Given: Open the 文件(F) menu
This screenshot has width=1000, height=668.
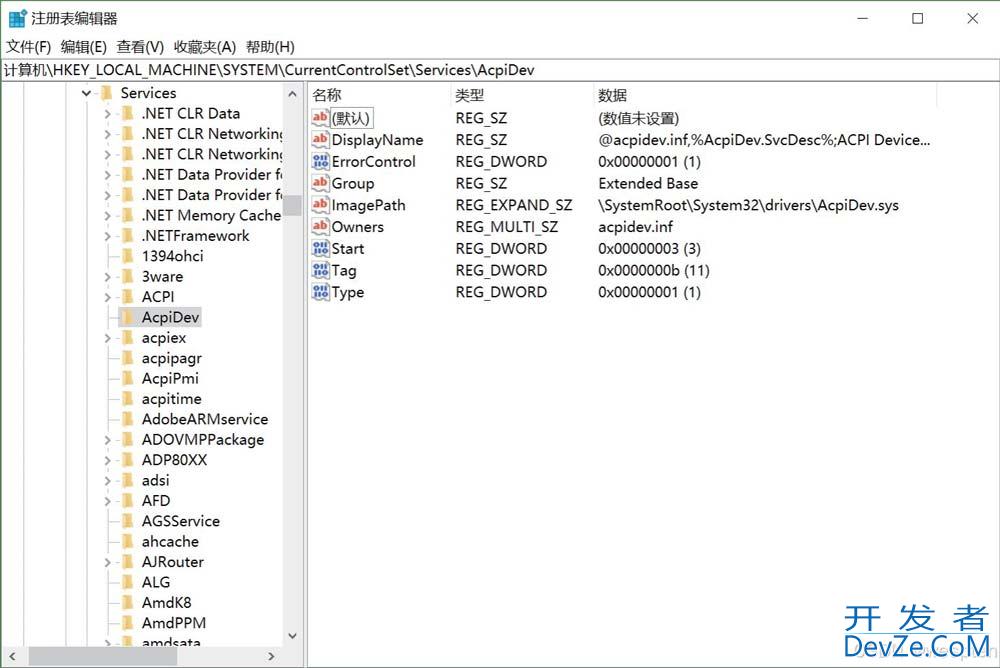Looking at the screenshot, I should point(28,47).
